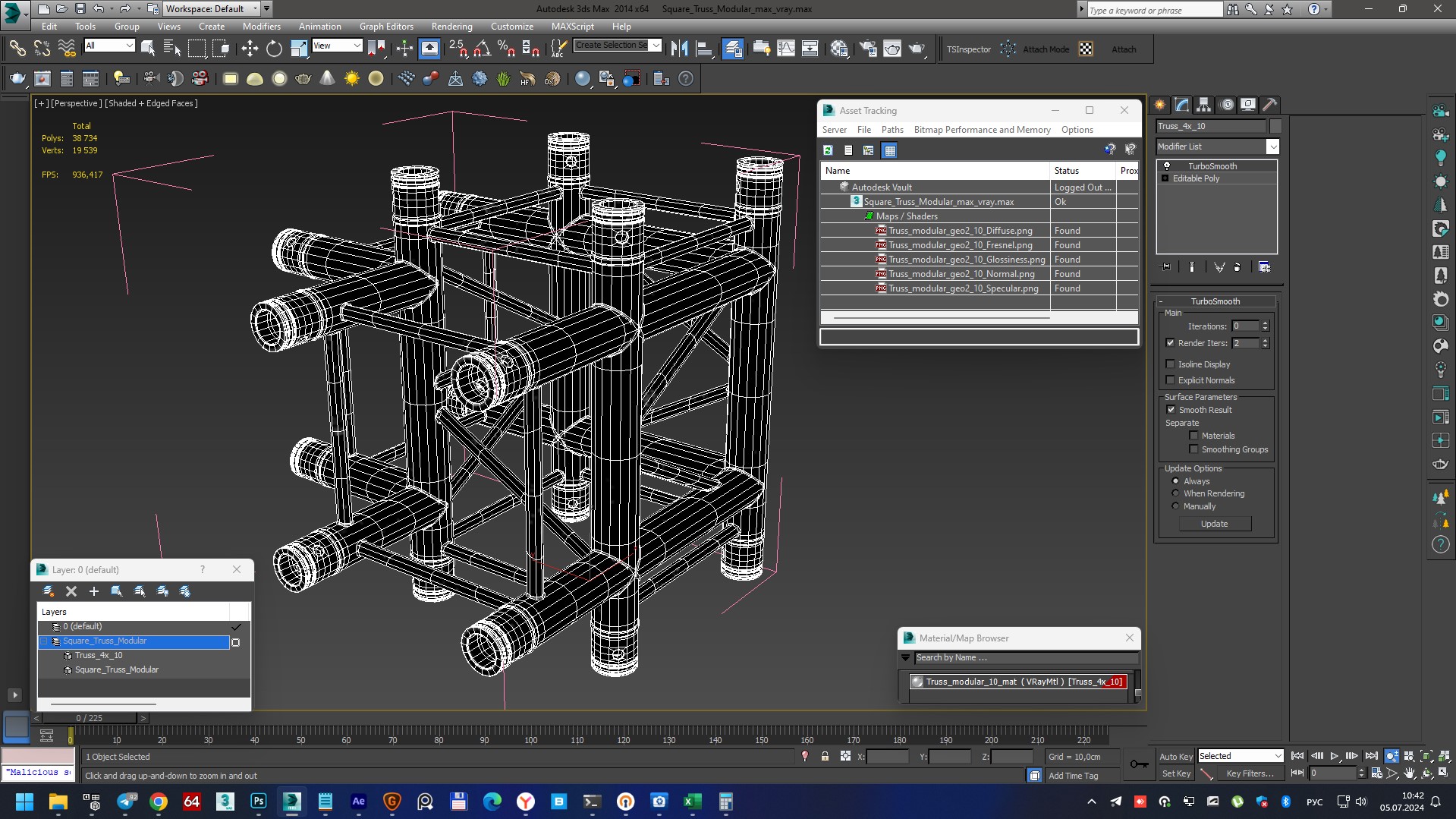Uncheck the Smooth Result checkbox
This screenshot has height=819, width=1456.
click(x=1171, y=410)
